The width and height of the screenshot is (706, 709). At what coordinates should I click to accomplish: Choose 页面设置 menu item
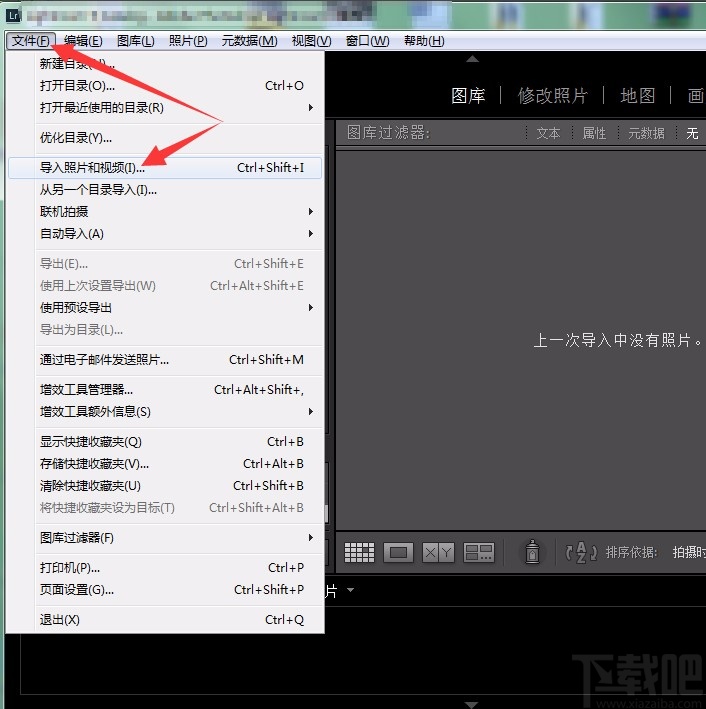pos(166,590)
